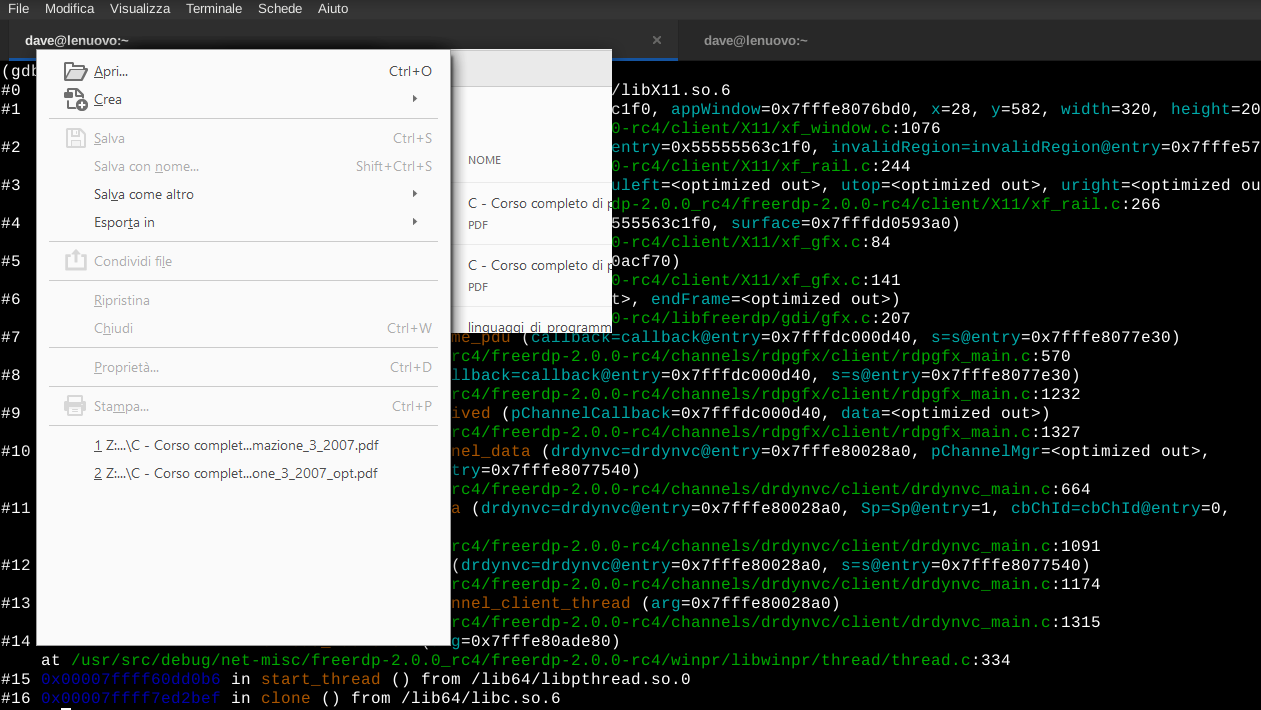
Task: Click the open folder icon beside Apri
Action: click(x=76, y=70)
